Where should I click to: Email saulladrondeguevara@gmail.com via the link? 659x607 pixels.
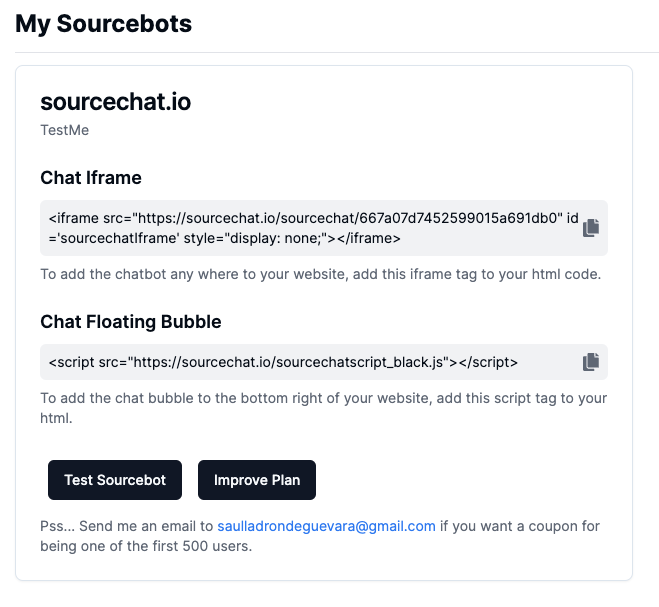326,526
